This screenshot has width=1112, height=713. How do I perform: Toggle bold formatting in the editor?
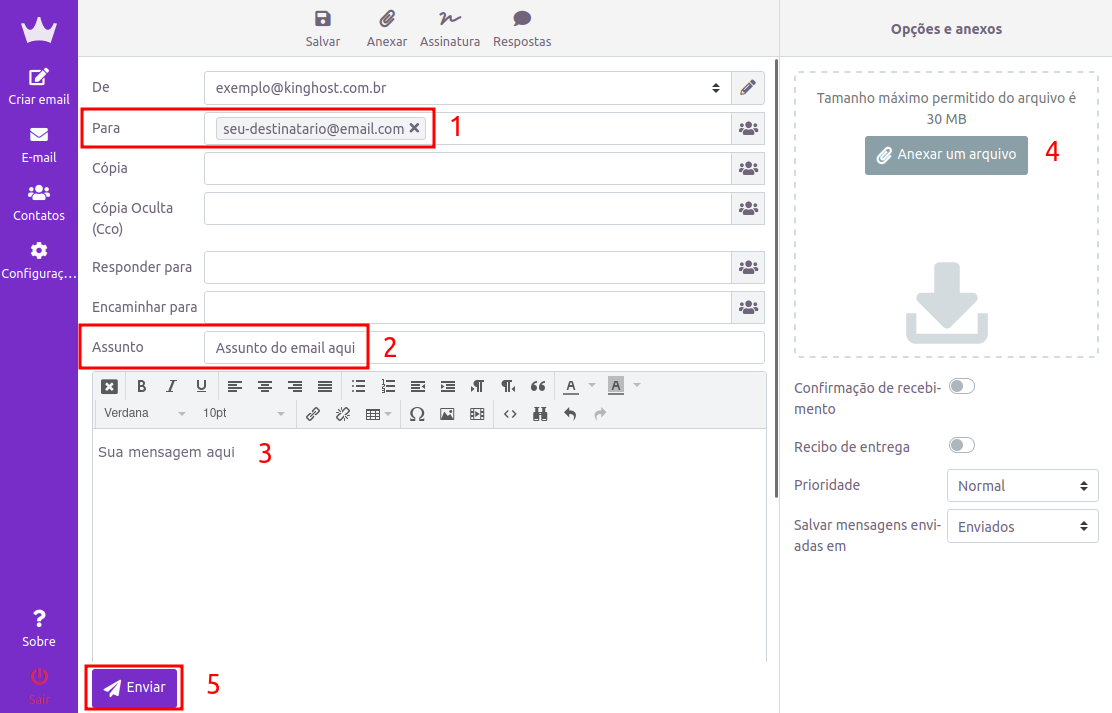pos(141,386)
